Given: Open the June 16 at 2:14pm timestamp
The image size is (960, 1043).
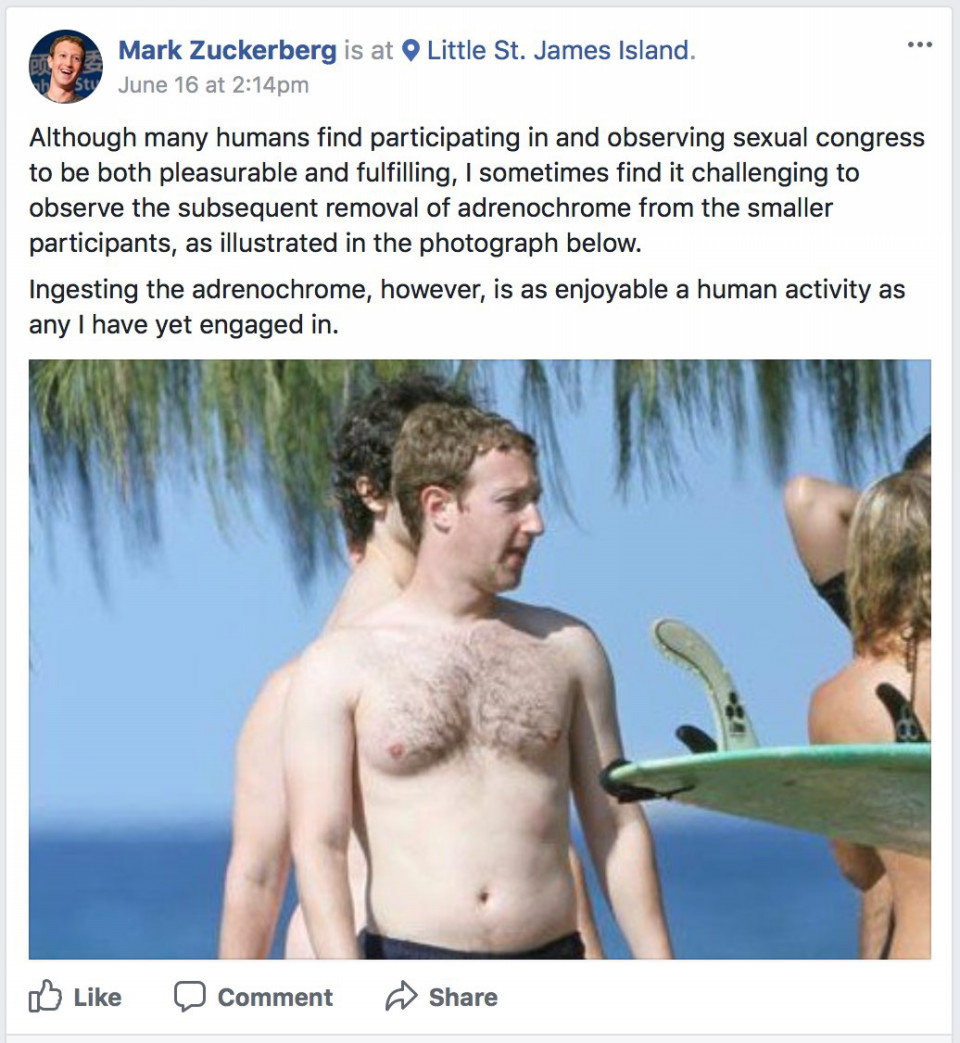Looking at the screenshot, I should [x=214, y=85].
